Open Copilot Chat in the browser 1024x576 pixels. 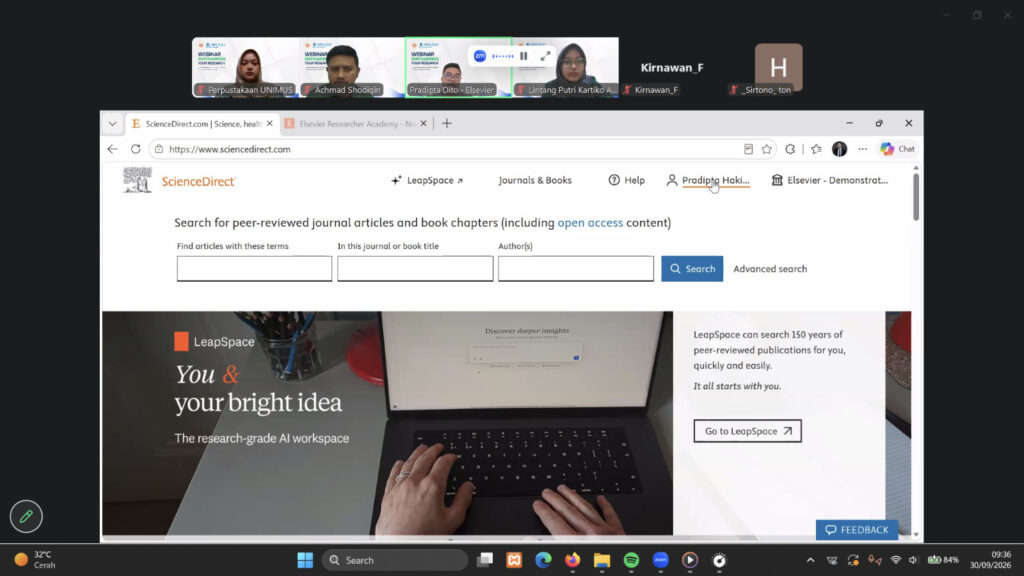897,149
